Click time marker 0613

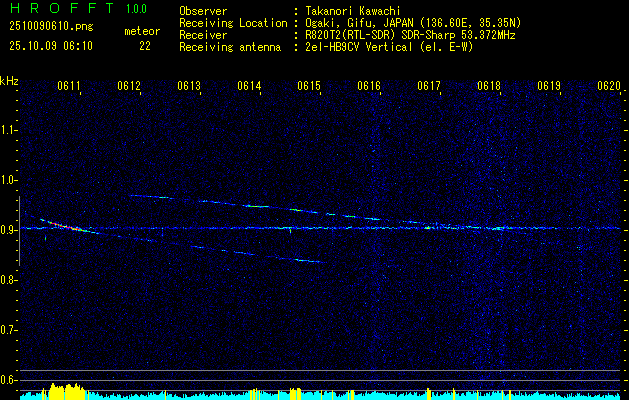189,86
